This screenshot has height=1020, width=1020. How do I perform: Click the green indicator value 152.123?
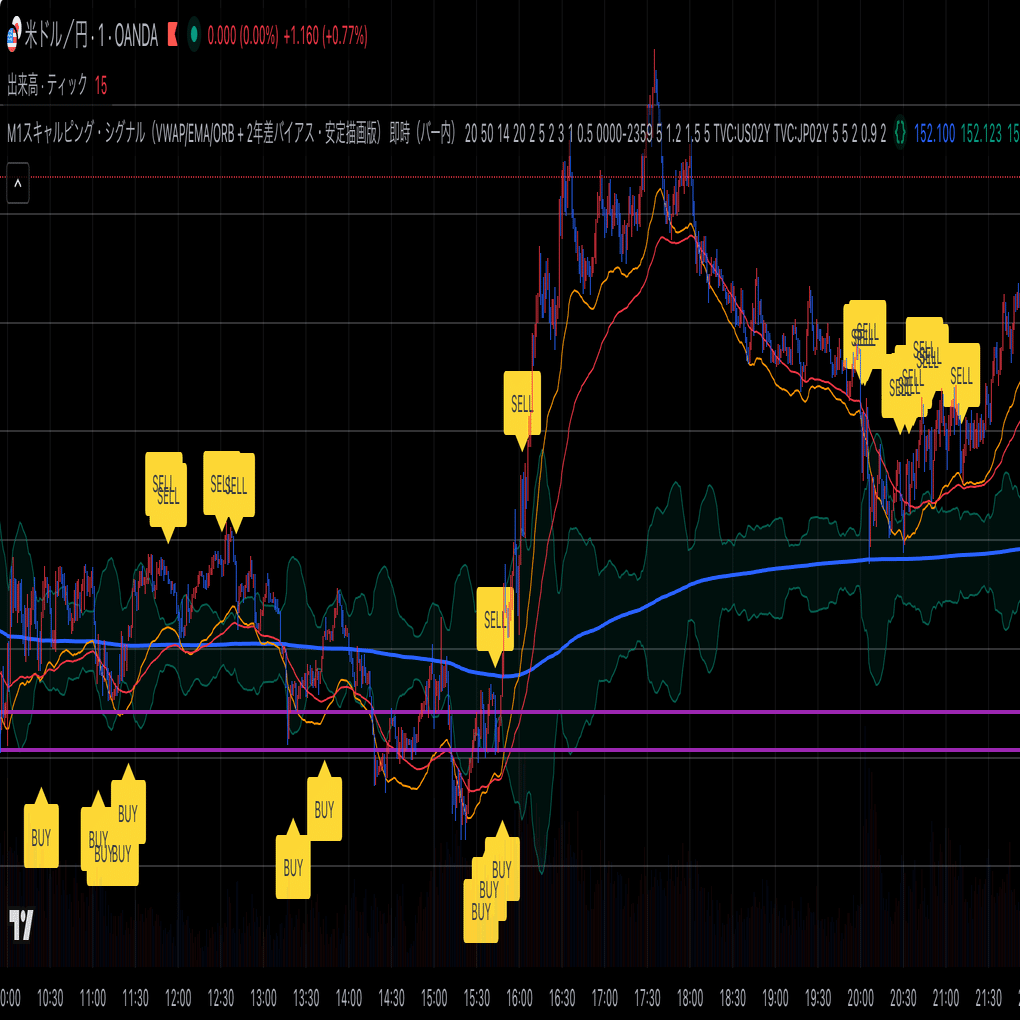pyautogui.click(x=981, y=133)
